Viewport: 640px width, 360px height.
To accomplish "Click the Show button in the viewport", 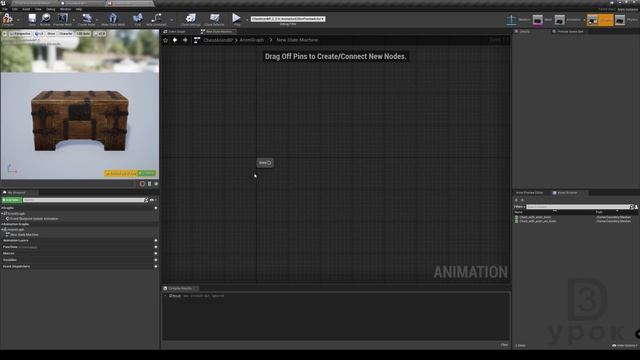I will (51, 34).
